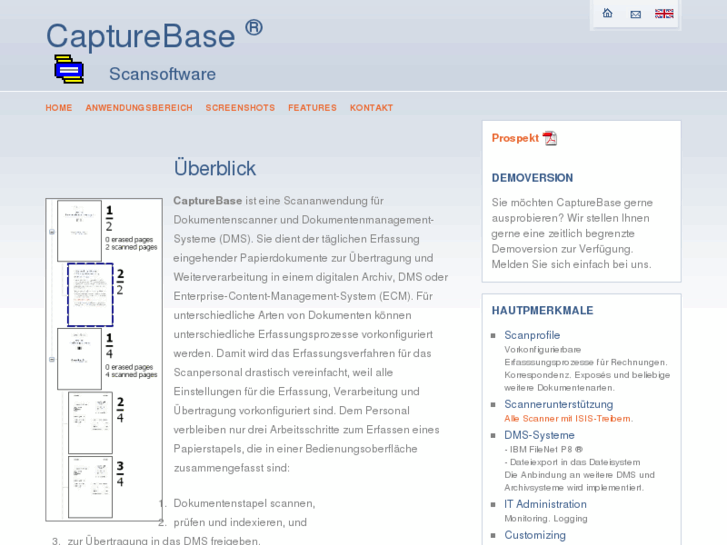The image size is (727, 545).
Task: Open the email envelope icon
Action: tap(636, 14)
